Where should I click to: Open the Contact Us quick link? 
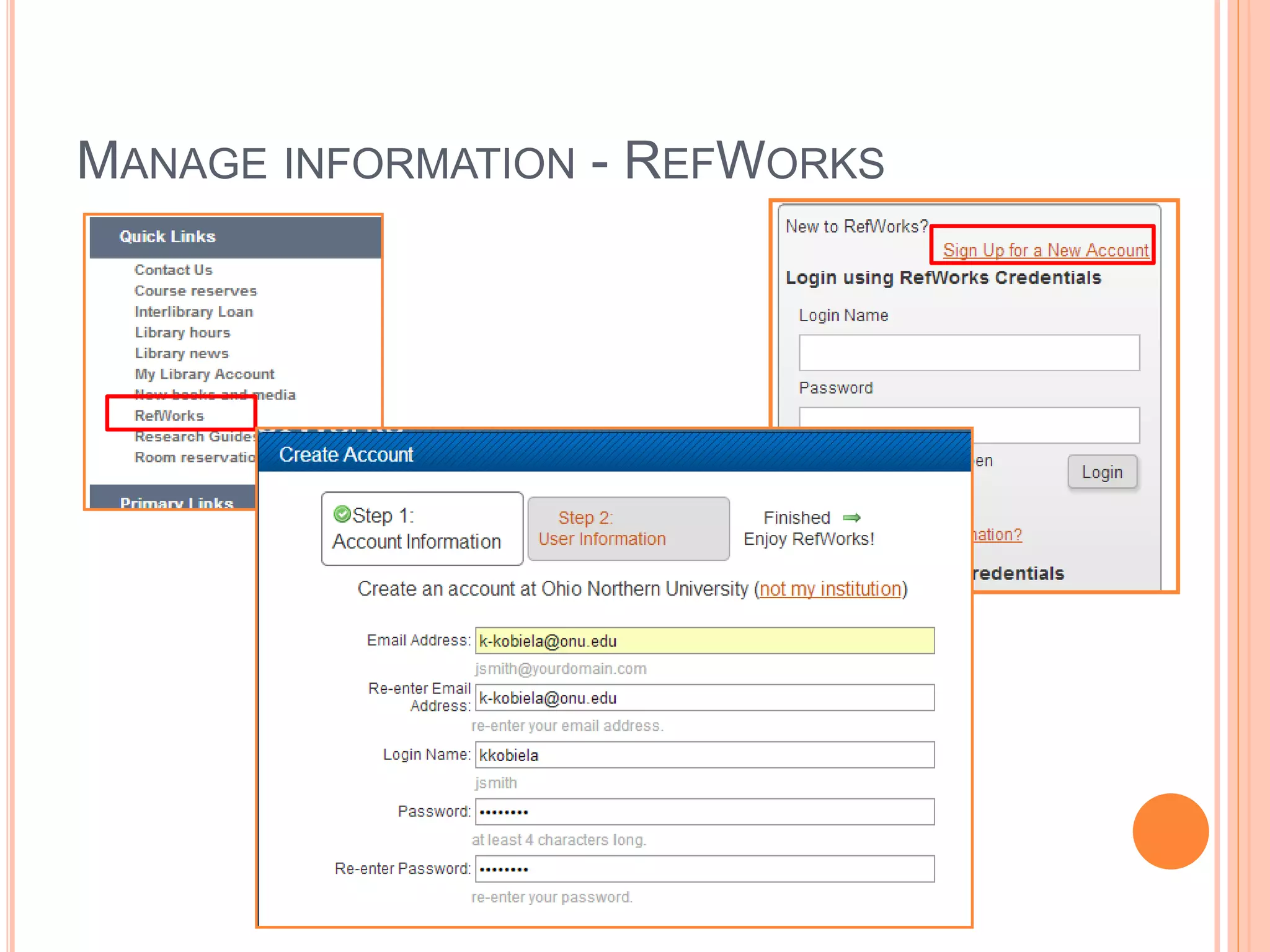(173, 270)
